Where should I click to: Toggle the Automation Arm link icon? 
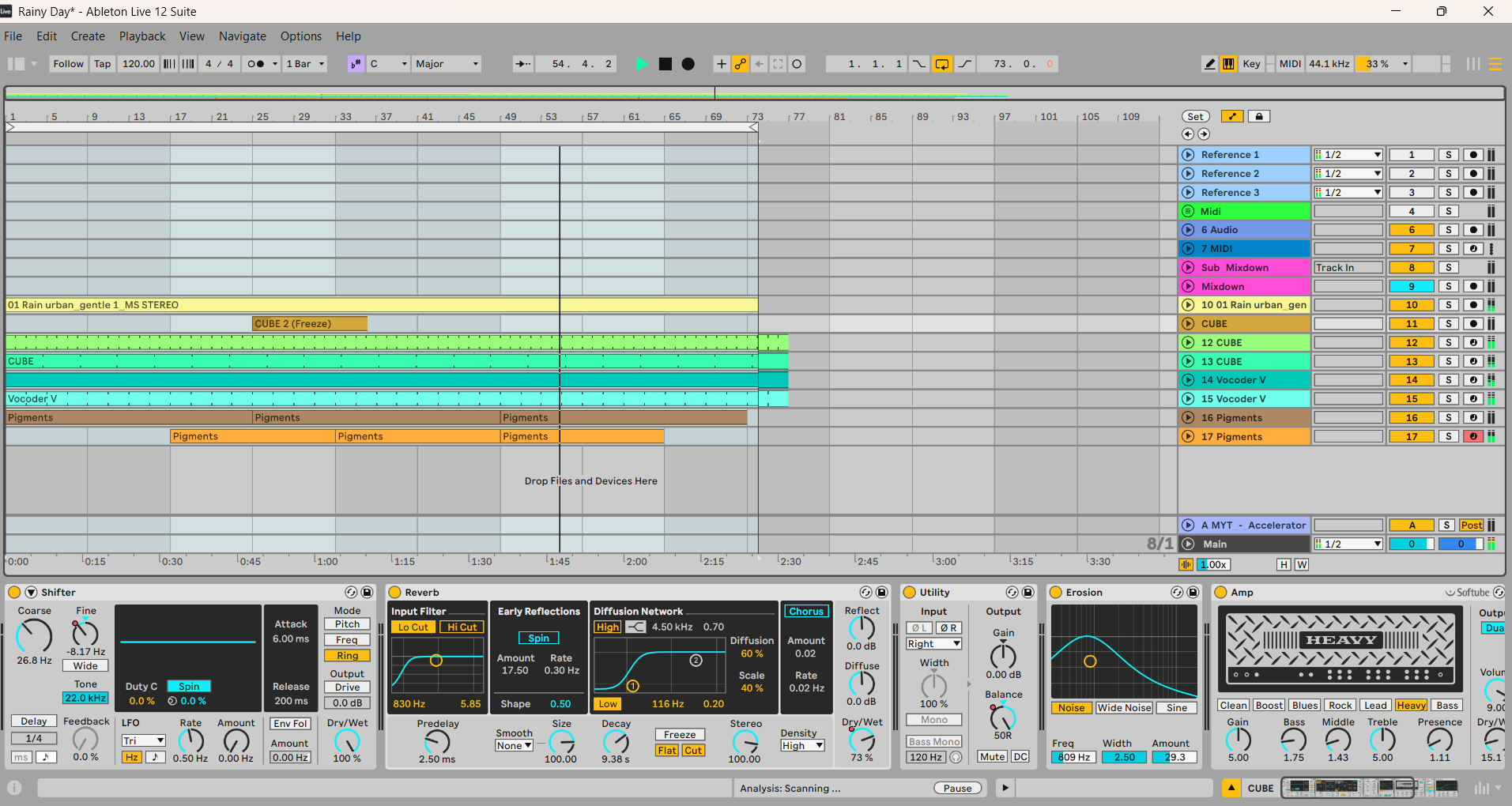[x=741, y=64]
